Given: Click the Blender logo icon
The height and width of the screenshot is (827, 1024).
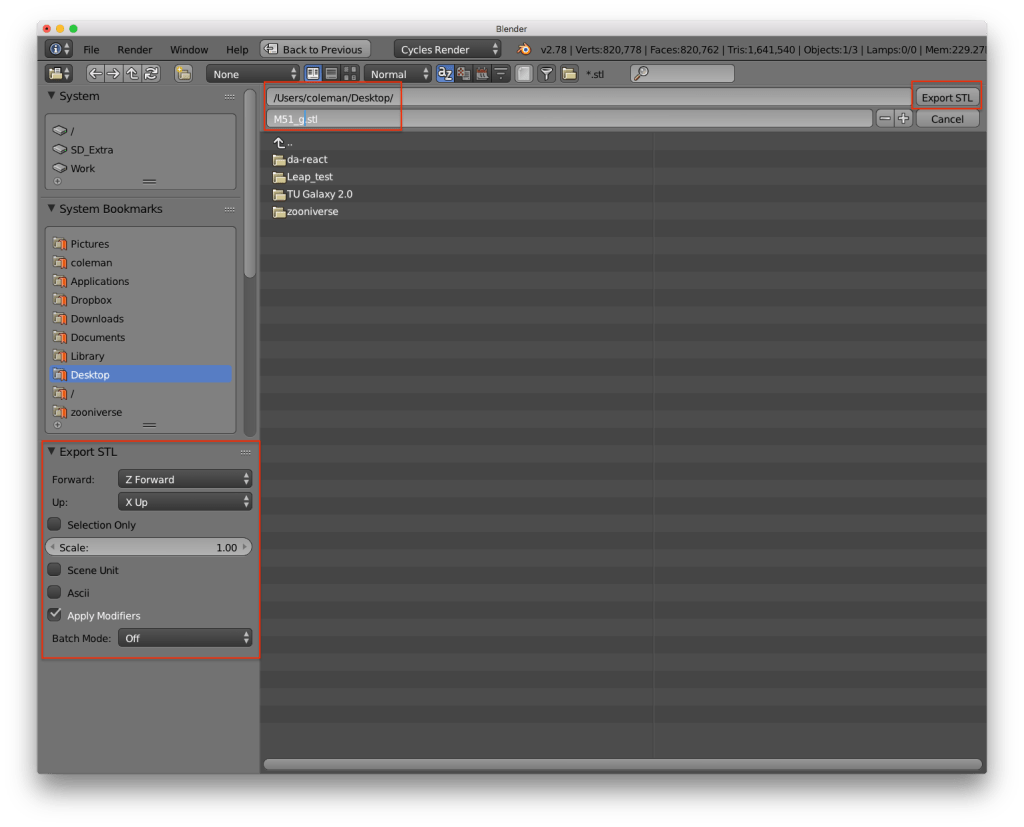Looking at the screenshot, I should [523, 49].
